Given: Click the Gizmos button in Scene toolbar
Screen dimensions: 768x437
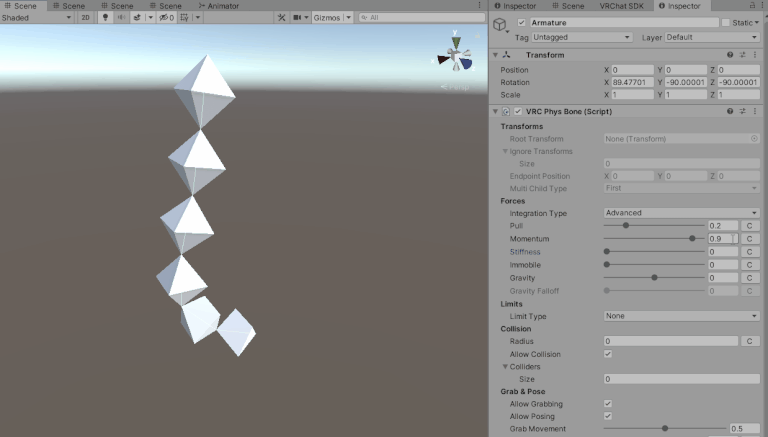Looking at the screenshot, I should (330, 17).
